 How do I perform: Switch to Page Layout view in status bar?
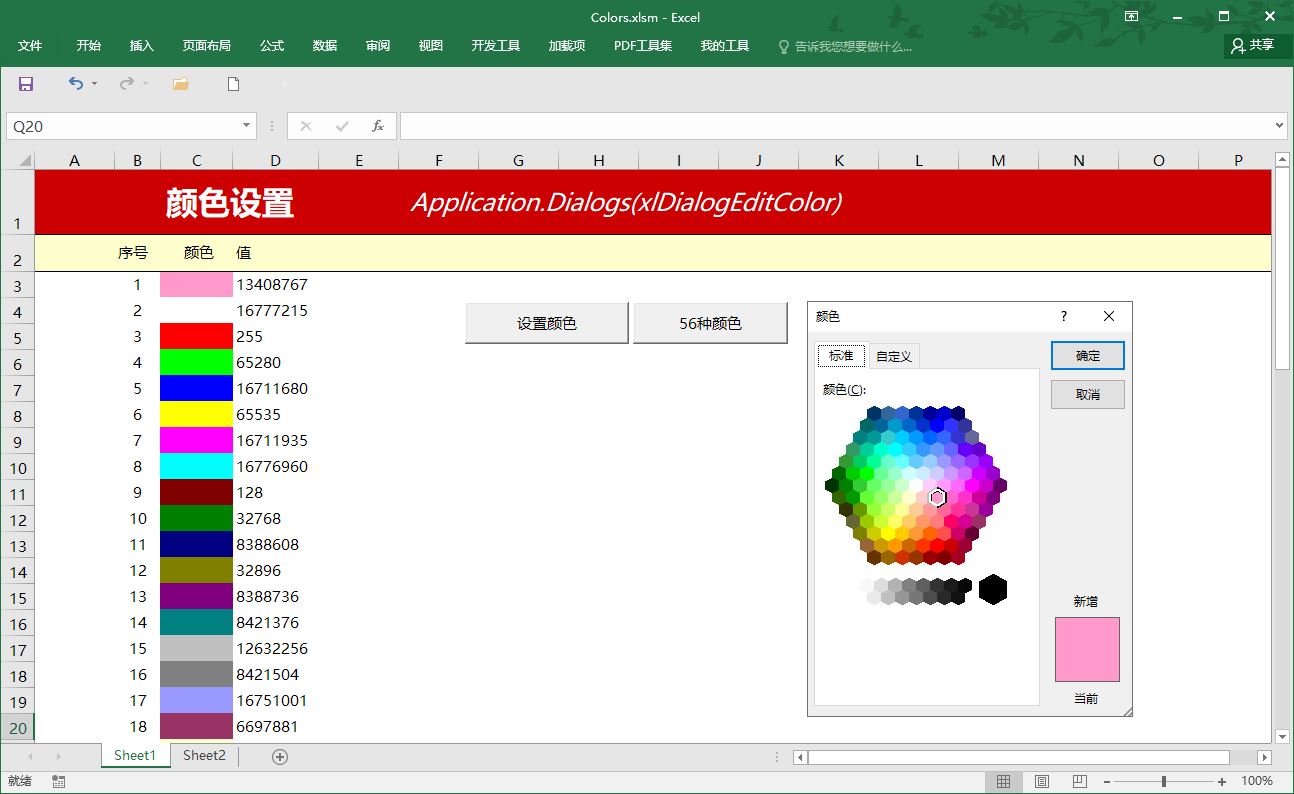[1040, 781]
